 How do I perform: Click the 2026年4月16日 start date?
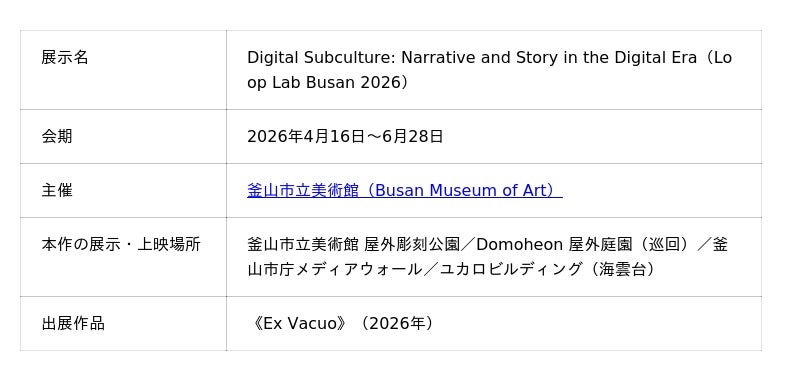pyautogui.click(x=306, y=136)
